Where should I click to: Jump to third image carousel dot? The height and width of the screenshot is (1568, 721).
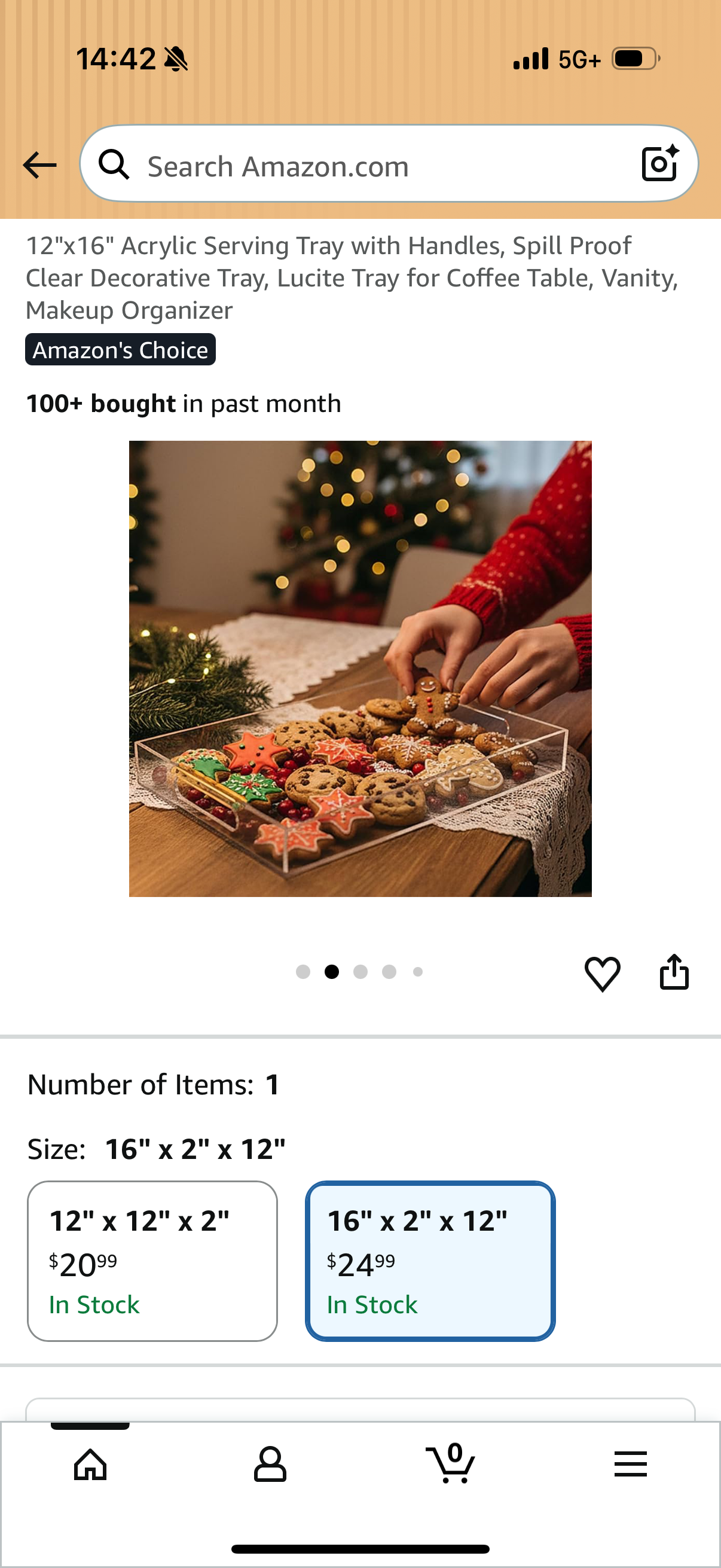tap(360, 971)
